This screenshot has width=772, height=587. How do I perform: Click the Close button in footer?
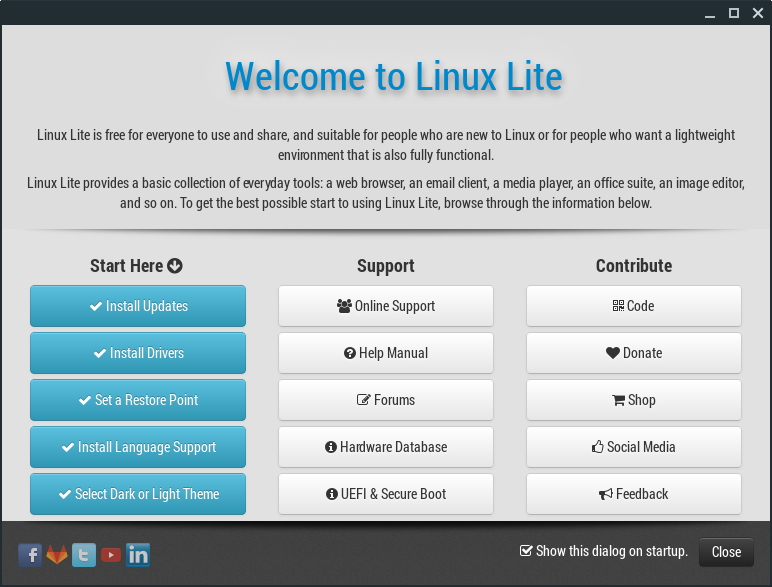point(726,552)
